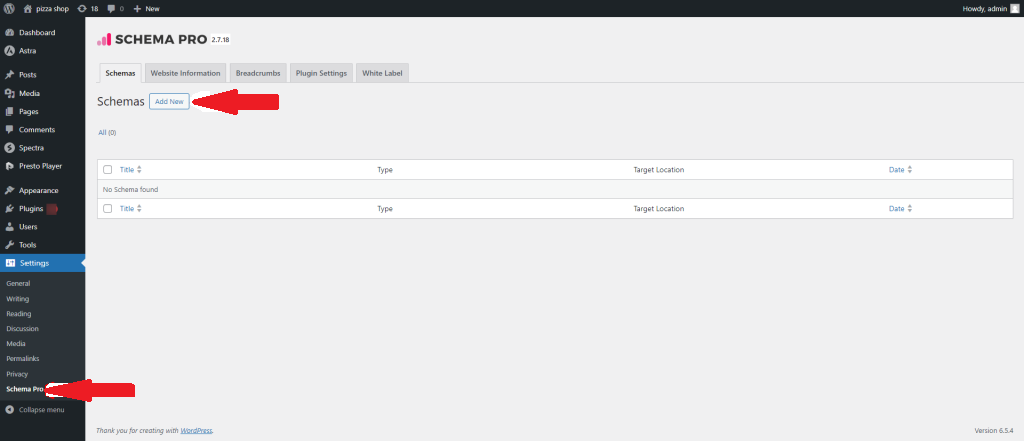1024x441 pixels.
Task: Open the White Label tab
Action: tap(382, 73)
